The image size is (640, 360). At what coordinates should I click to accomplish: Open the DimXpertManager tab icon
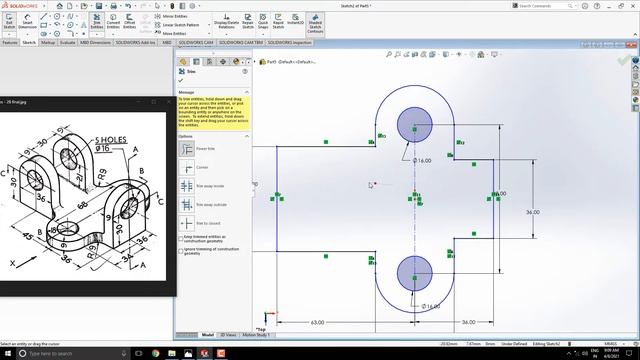pos(222,62)
